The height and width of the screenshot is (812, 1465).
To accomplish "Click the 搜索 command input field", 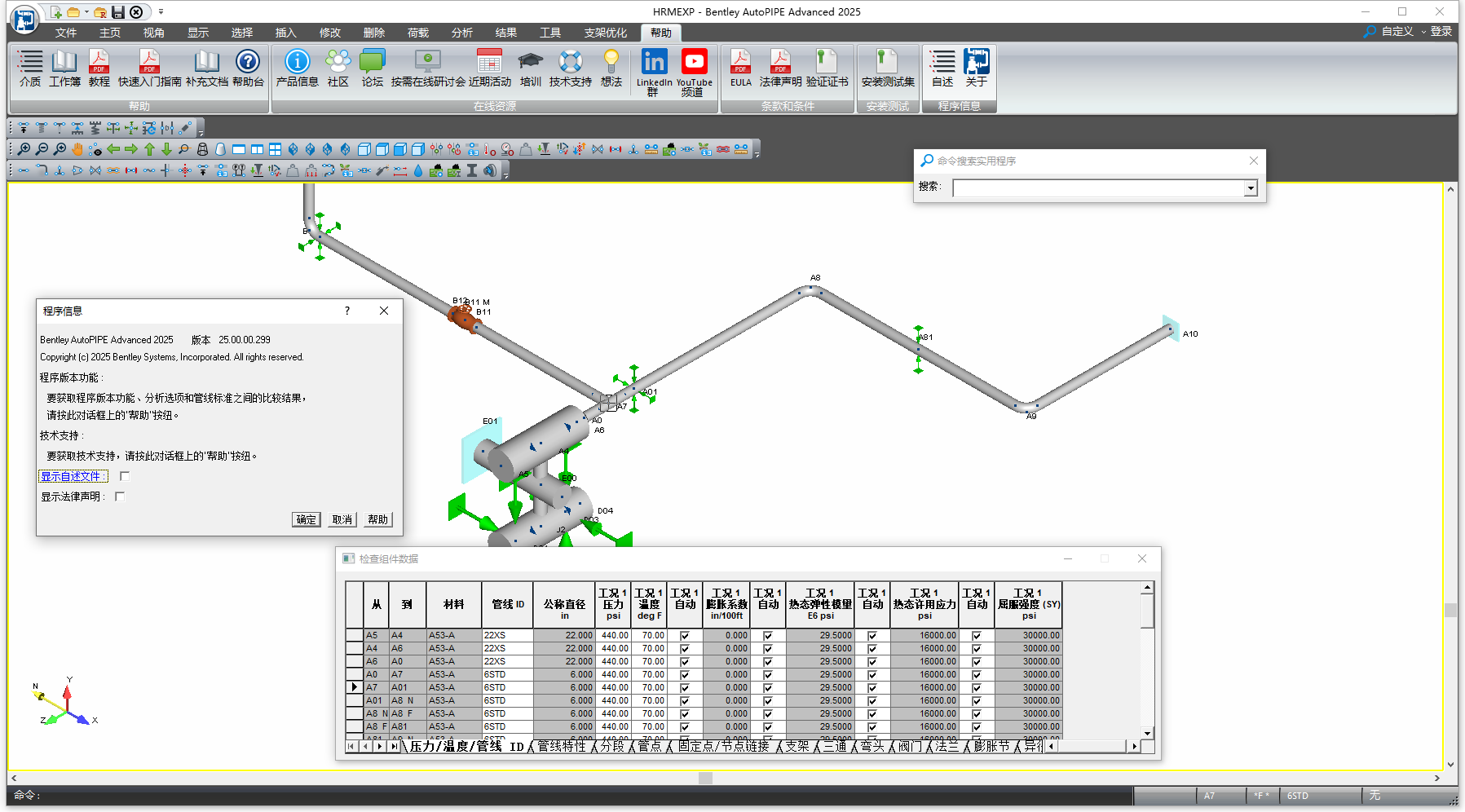I will (1097, 189).
